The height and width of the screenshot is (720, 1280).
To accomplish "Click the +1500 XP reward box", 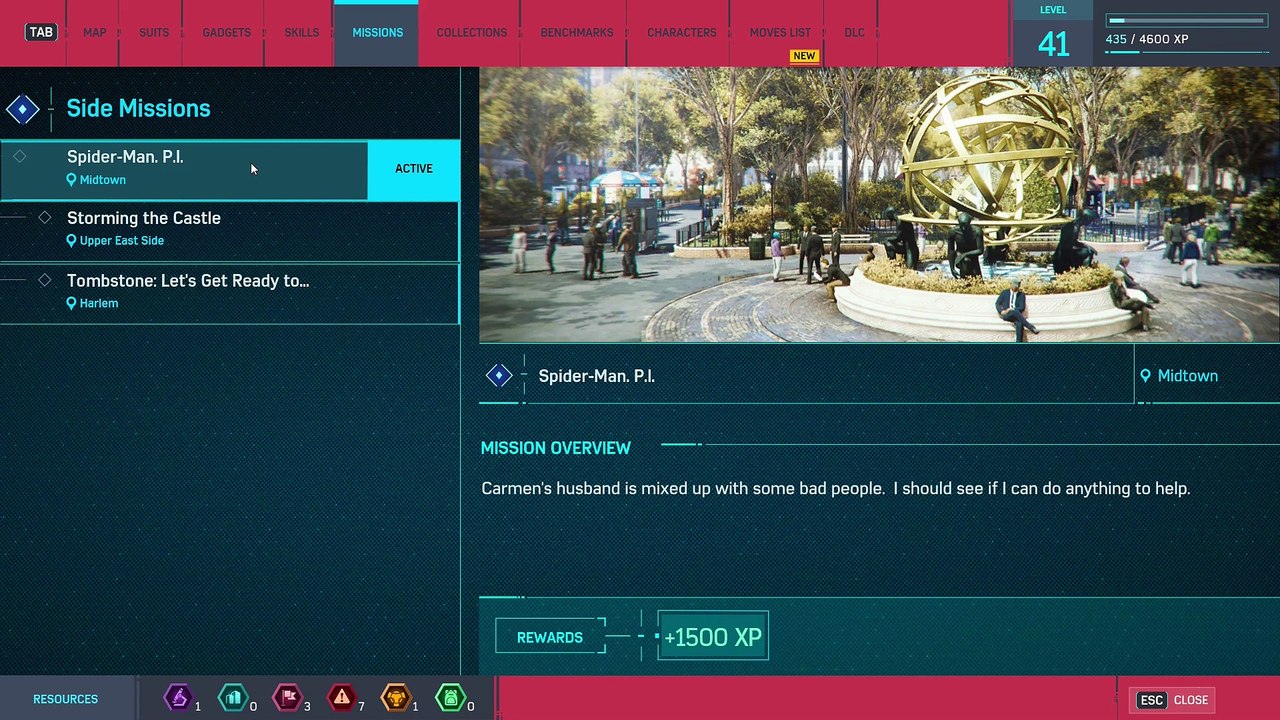I will [713, 637].
